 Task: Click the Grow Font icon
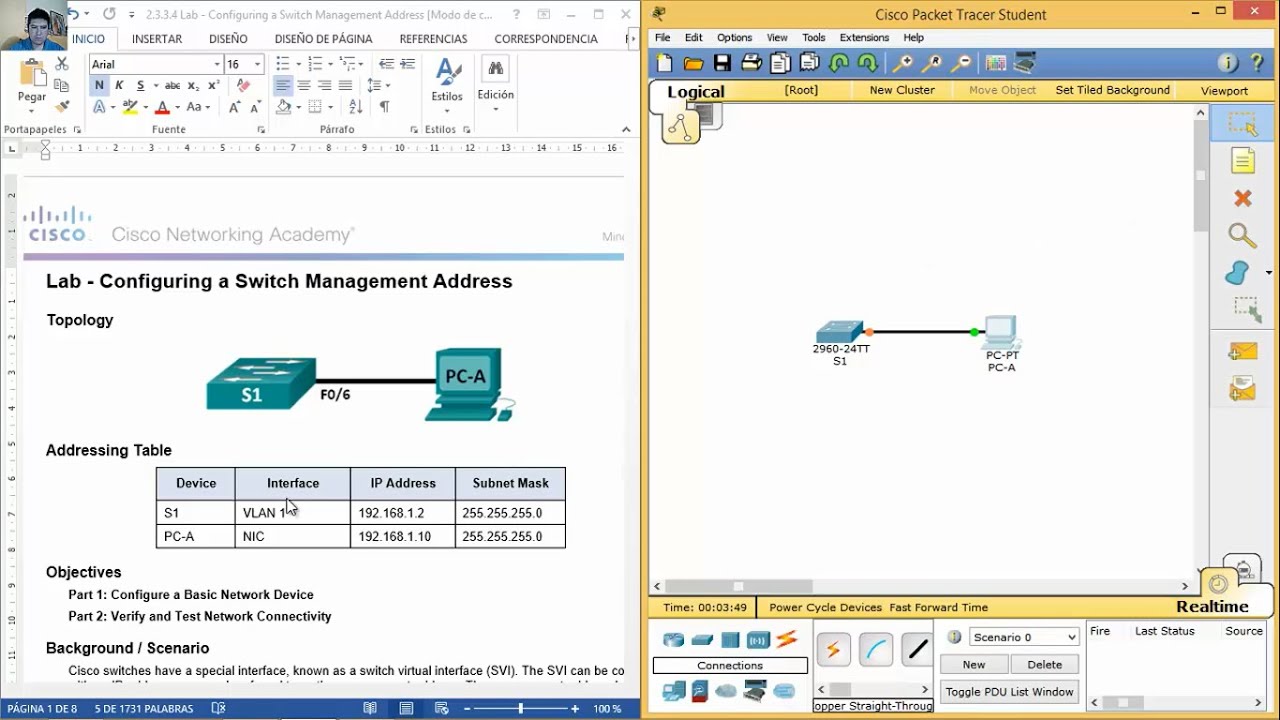click(235, 107)
